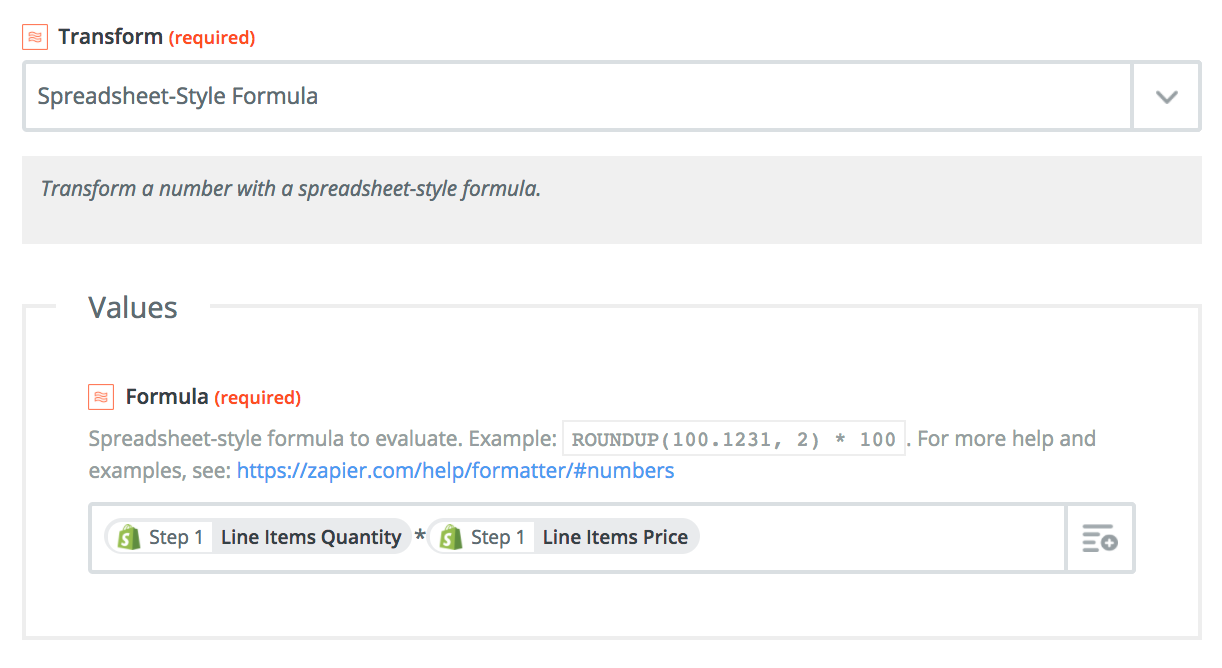Click the Transform (required) label
Screen dimensions: 1222x668
click(157, 37)
